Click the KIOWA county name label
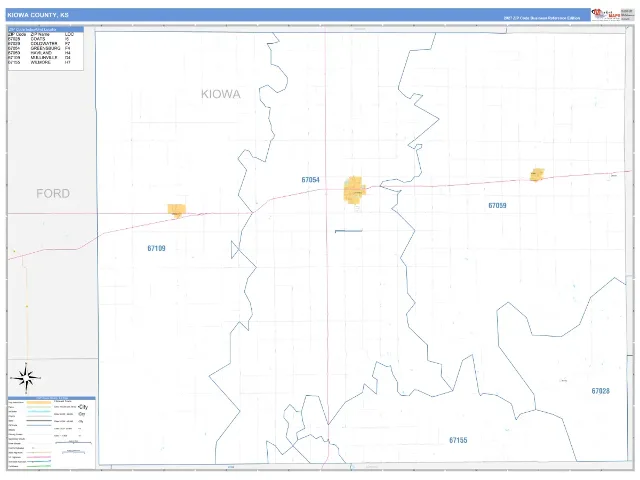 [221, 94]
